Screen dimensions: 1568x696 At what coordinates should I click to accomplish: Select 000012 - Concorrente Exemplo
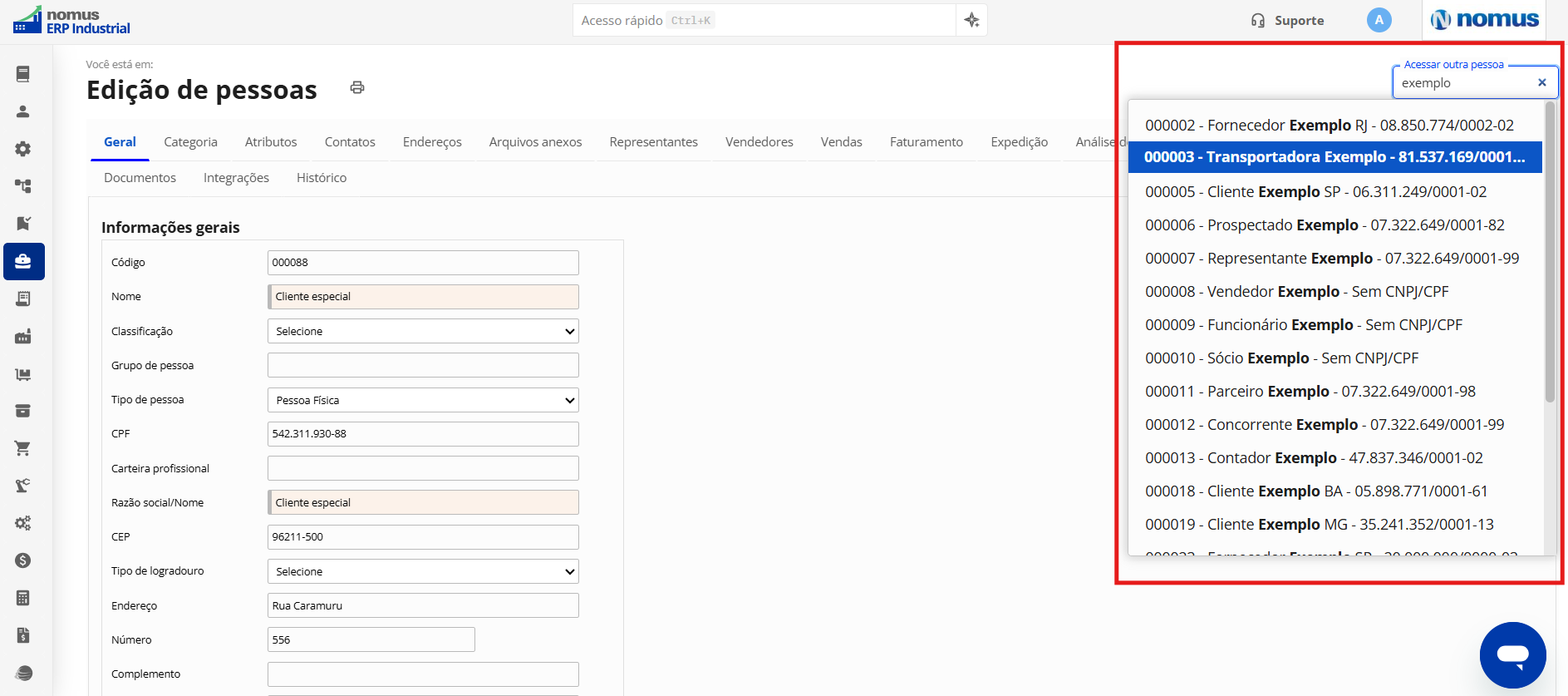[1335, 424]
